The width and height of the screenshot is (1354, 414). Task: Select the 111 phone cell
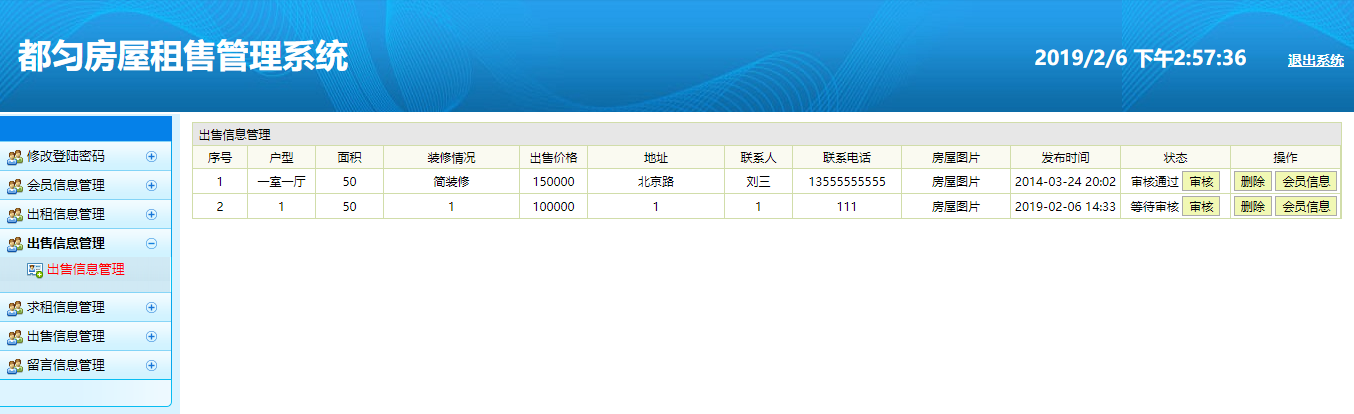click(x=847, y=207)
